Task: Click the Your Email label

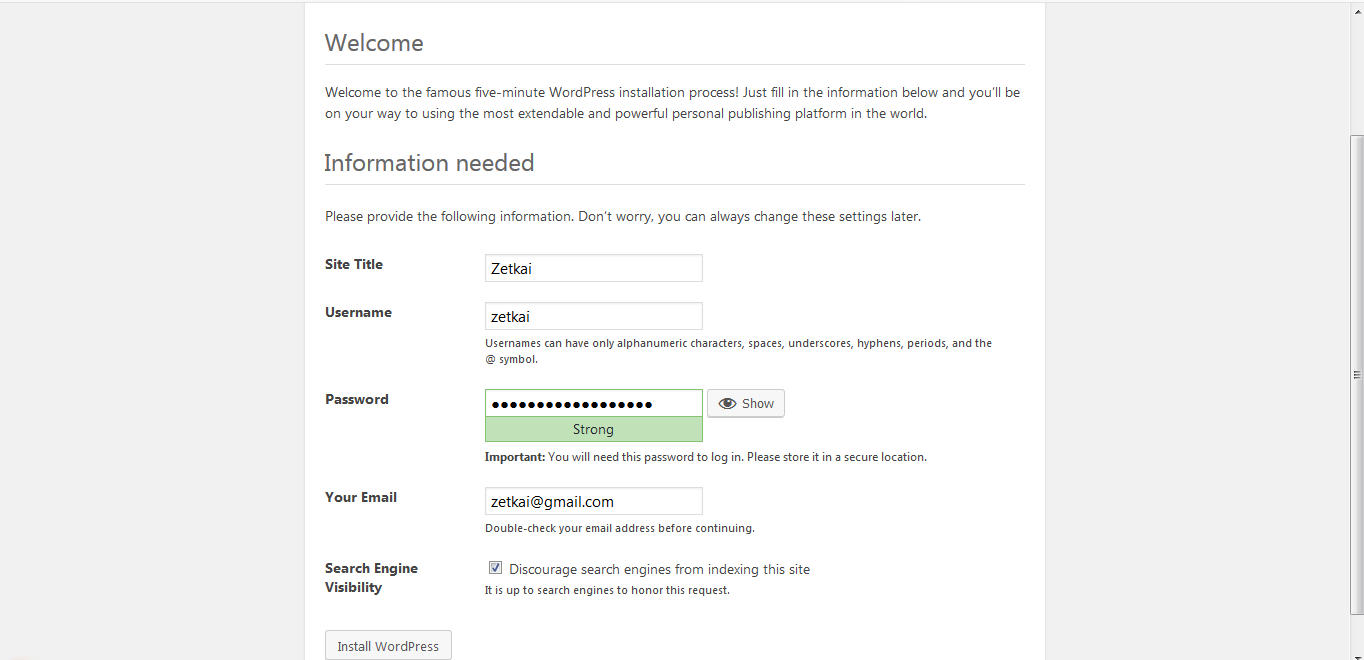Action: (361, 497)
